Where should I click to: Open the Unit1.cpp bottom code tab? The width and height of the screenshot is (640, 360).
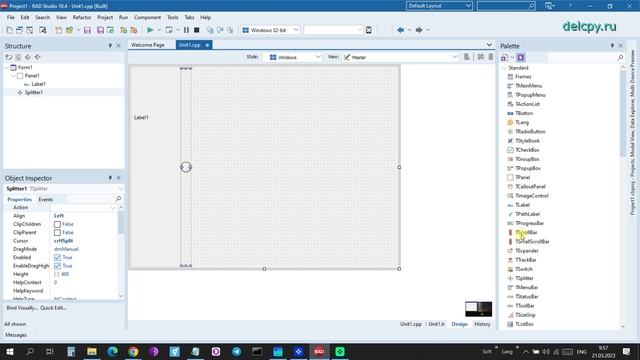411,324
